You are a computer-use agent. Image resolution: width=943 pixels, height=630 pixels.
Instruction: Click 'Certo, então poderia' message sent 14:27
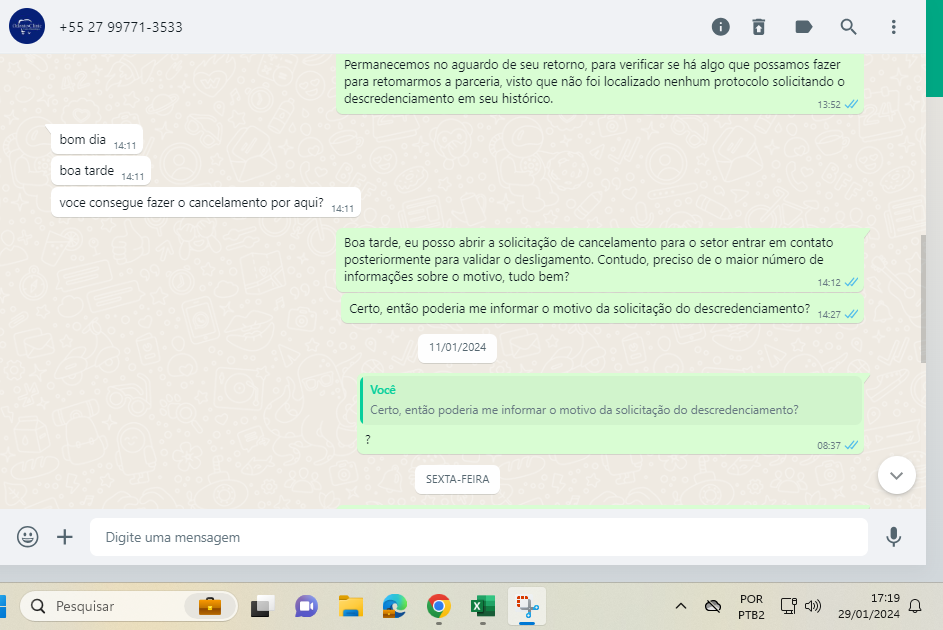pyautogui.click(x=603, y=309)
